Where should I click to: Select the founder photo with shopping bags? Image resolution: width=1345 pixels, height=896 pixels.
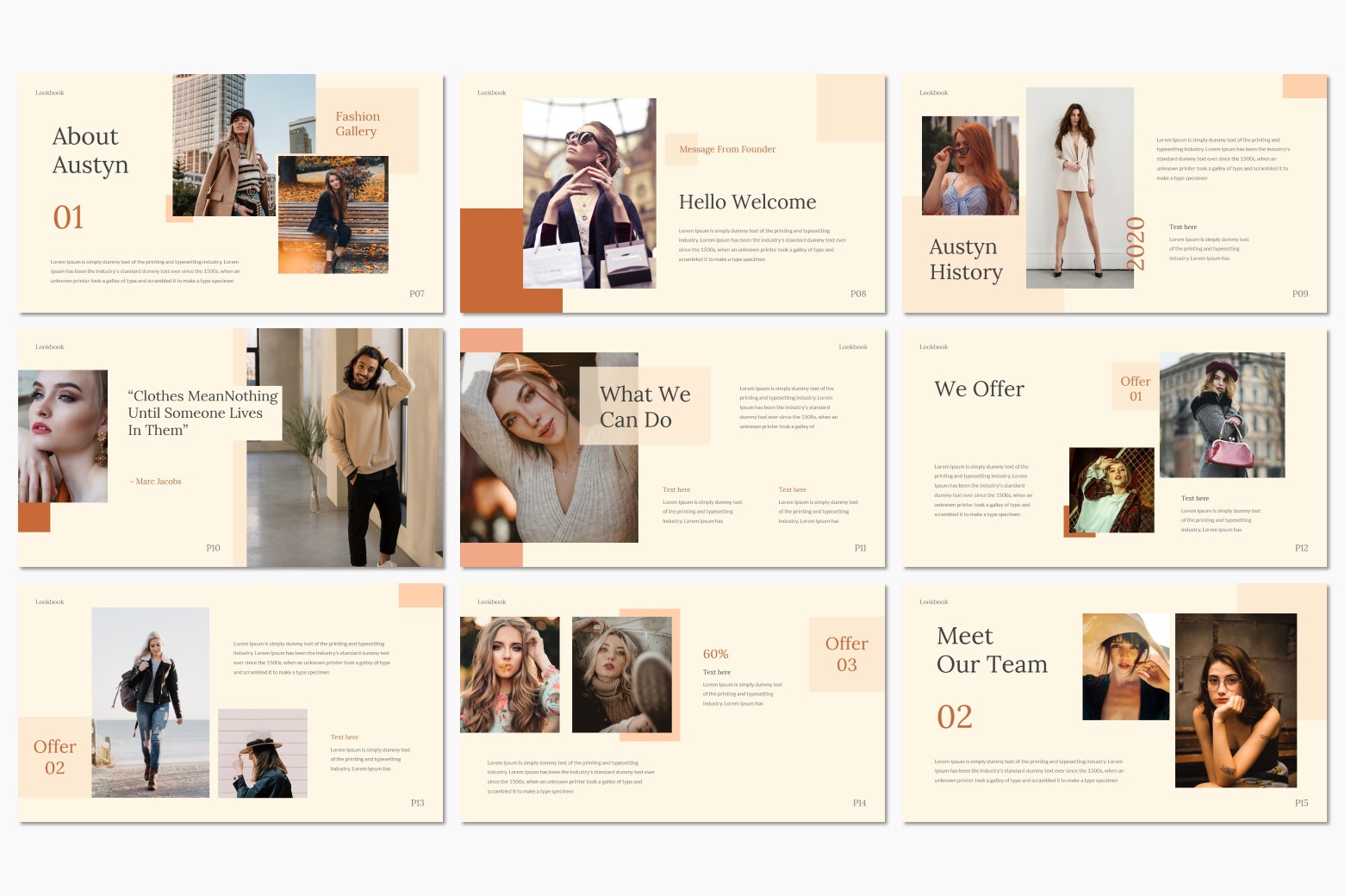coord(589,193)
